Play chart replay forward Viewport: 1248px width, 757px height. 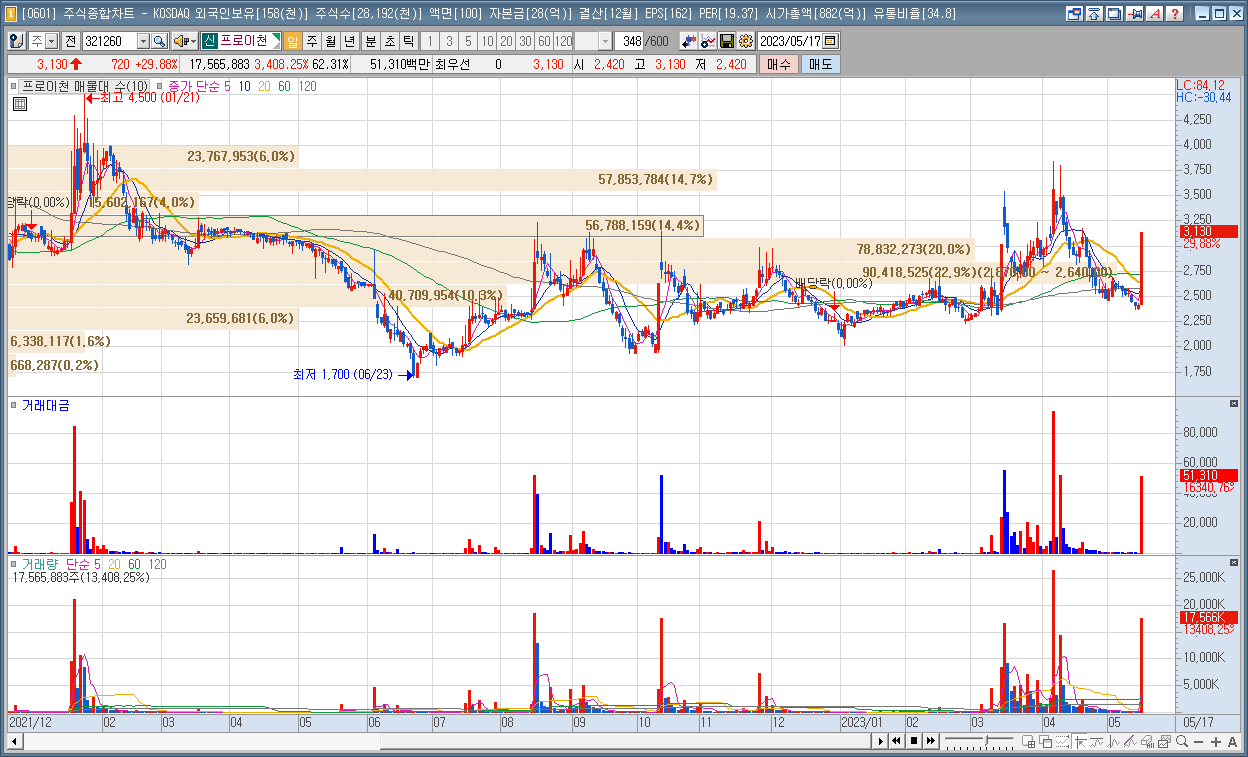[880, 741]
